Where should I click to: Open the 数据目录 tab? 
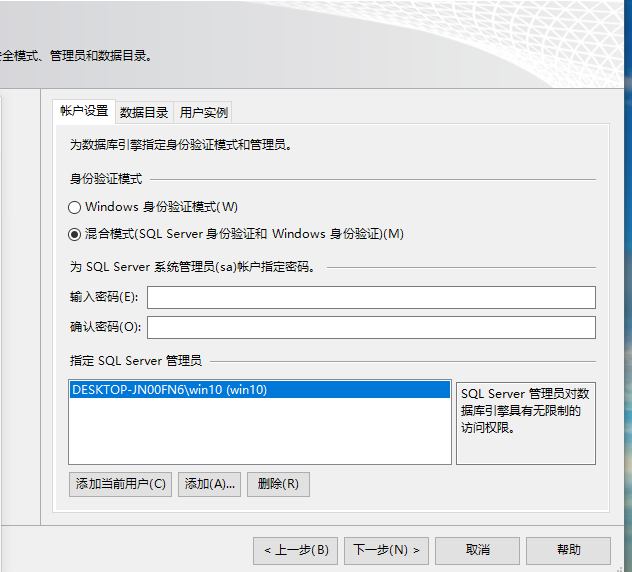tap(144, 112)
